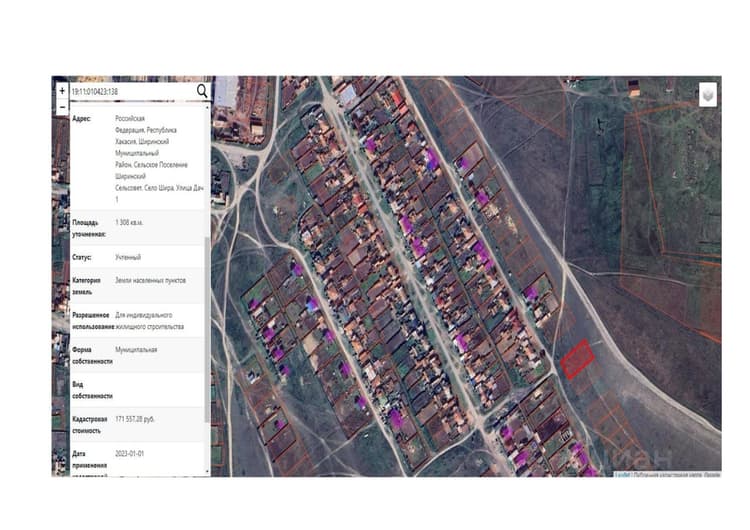The height and width of the screenshot is (530, 750).
Task: Click the magnifying glass search icon
Action: (x=202, y=91)
